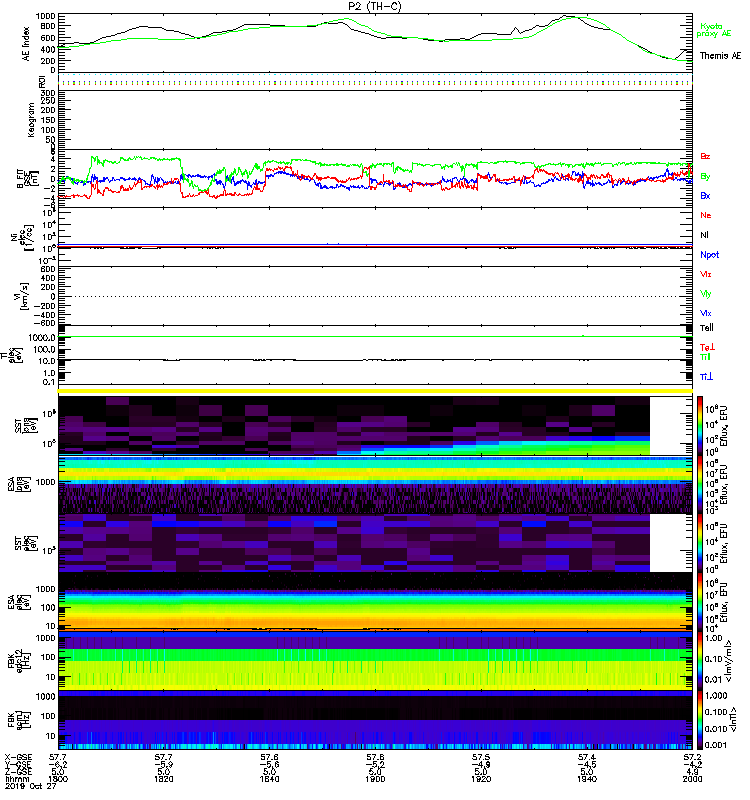Click the color bar beside the ESA electrons panel
This screenshot has height=800, width=750.
[x=700, y=602]
